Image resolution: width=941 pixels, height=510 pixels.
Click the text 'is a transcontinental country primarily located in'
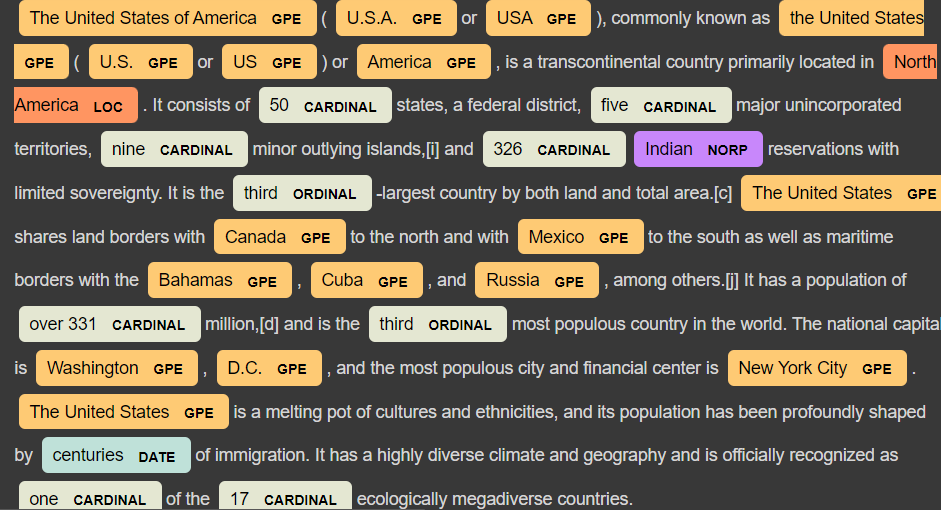coord(689,62)
